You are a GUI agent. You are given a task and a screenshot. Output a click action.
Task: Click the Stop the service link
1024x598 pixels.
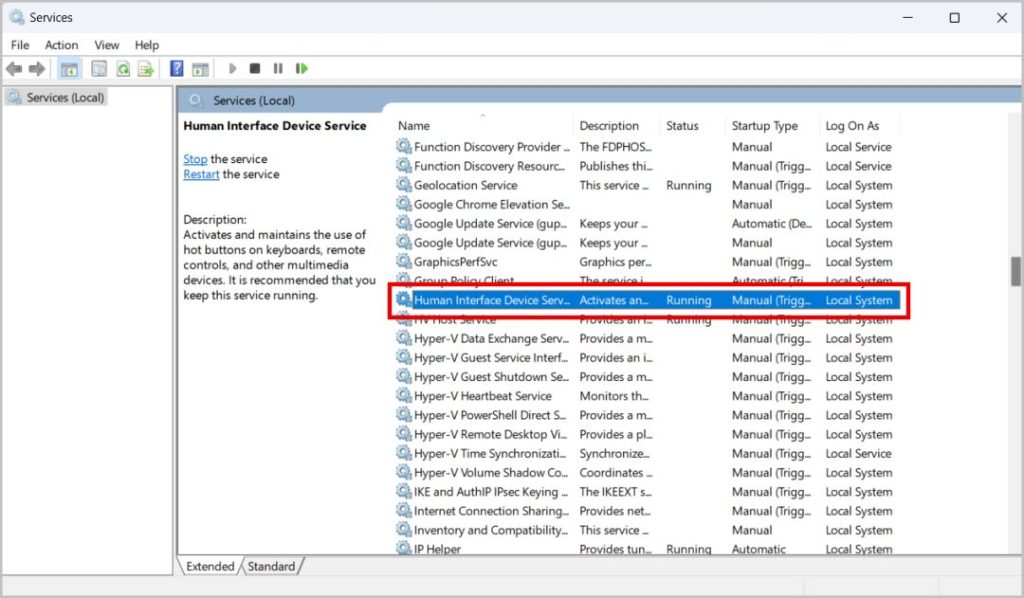(195, 159)
